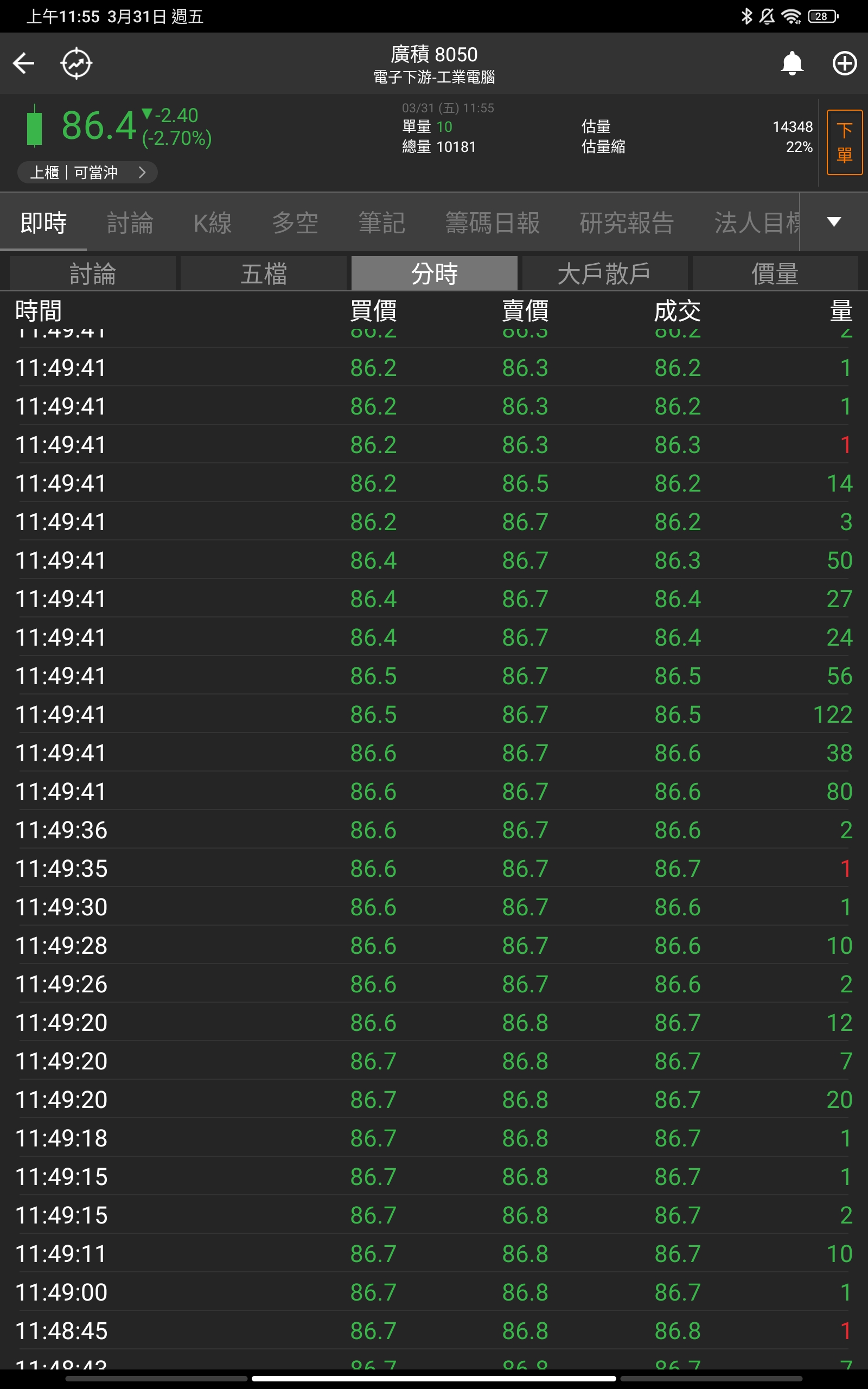Select the 價量 sub-tab
Viewport: 868px width, 1389px height.
(775, 273)
